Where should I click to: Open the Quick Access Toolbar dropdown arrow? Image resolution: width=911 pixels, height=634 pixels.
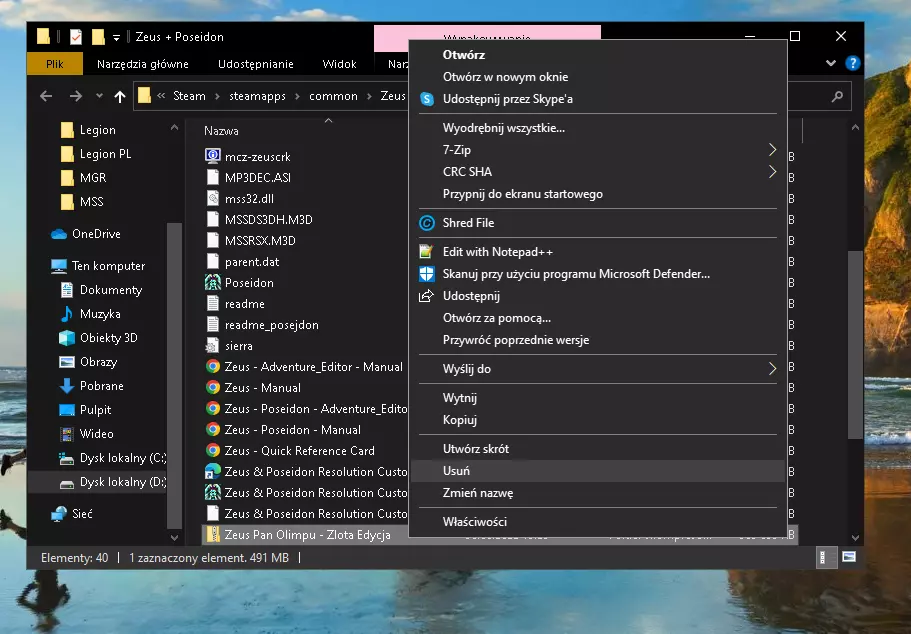pyautogui.click(x=117, y=37)
